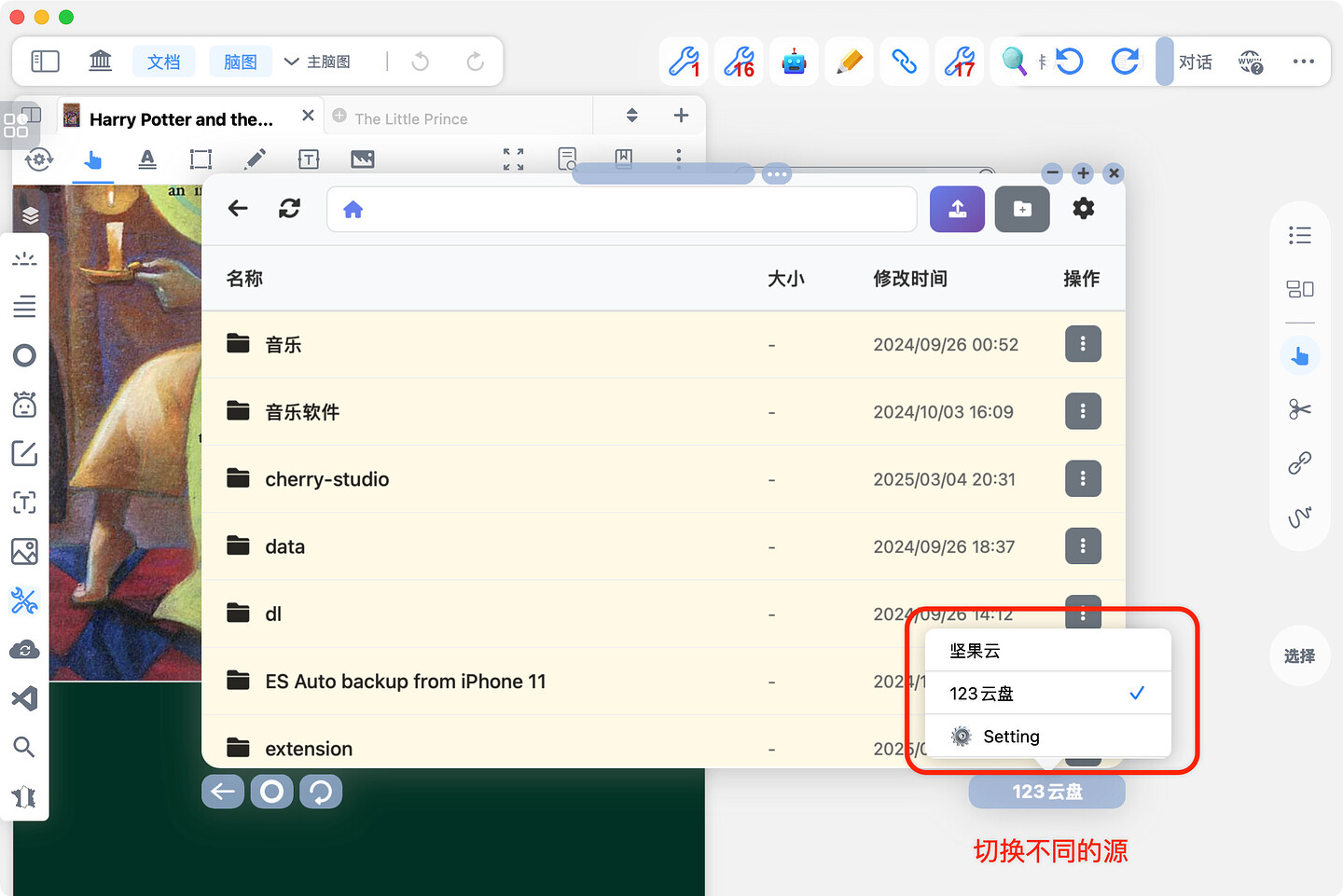Open the 音乐软件 folder

click(302, 412)
